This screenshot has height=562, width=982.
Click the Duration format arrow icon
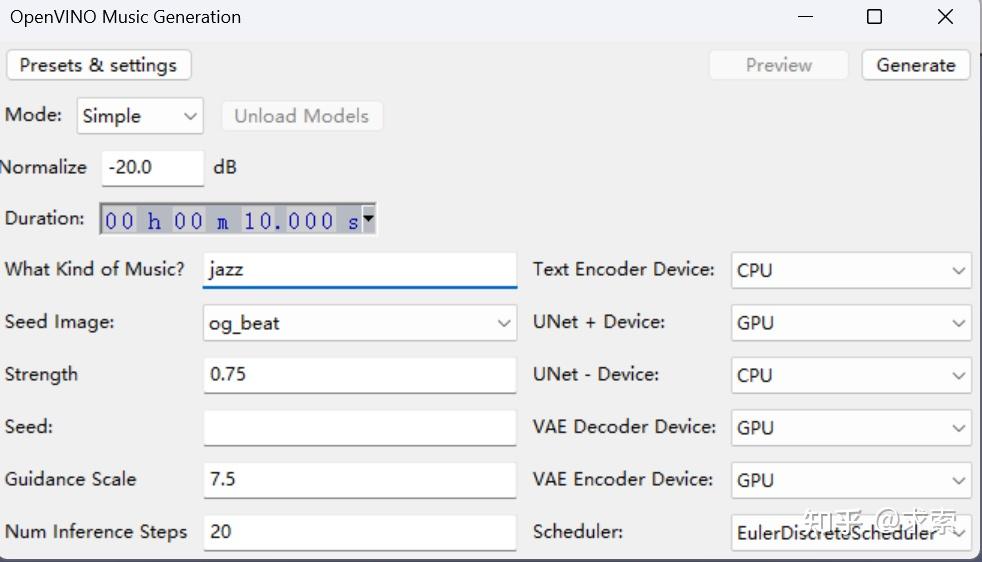click(368, 218)
